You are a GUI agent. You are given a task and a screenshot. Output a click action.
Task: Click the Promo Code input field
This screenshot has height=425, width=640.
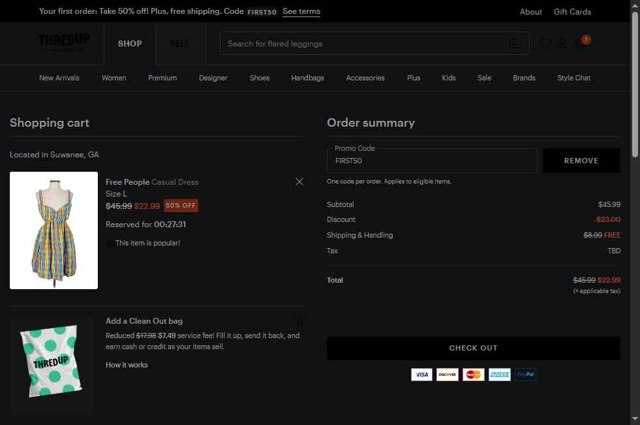point(432,160)
